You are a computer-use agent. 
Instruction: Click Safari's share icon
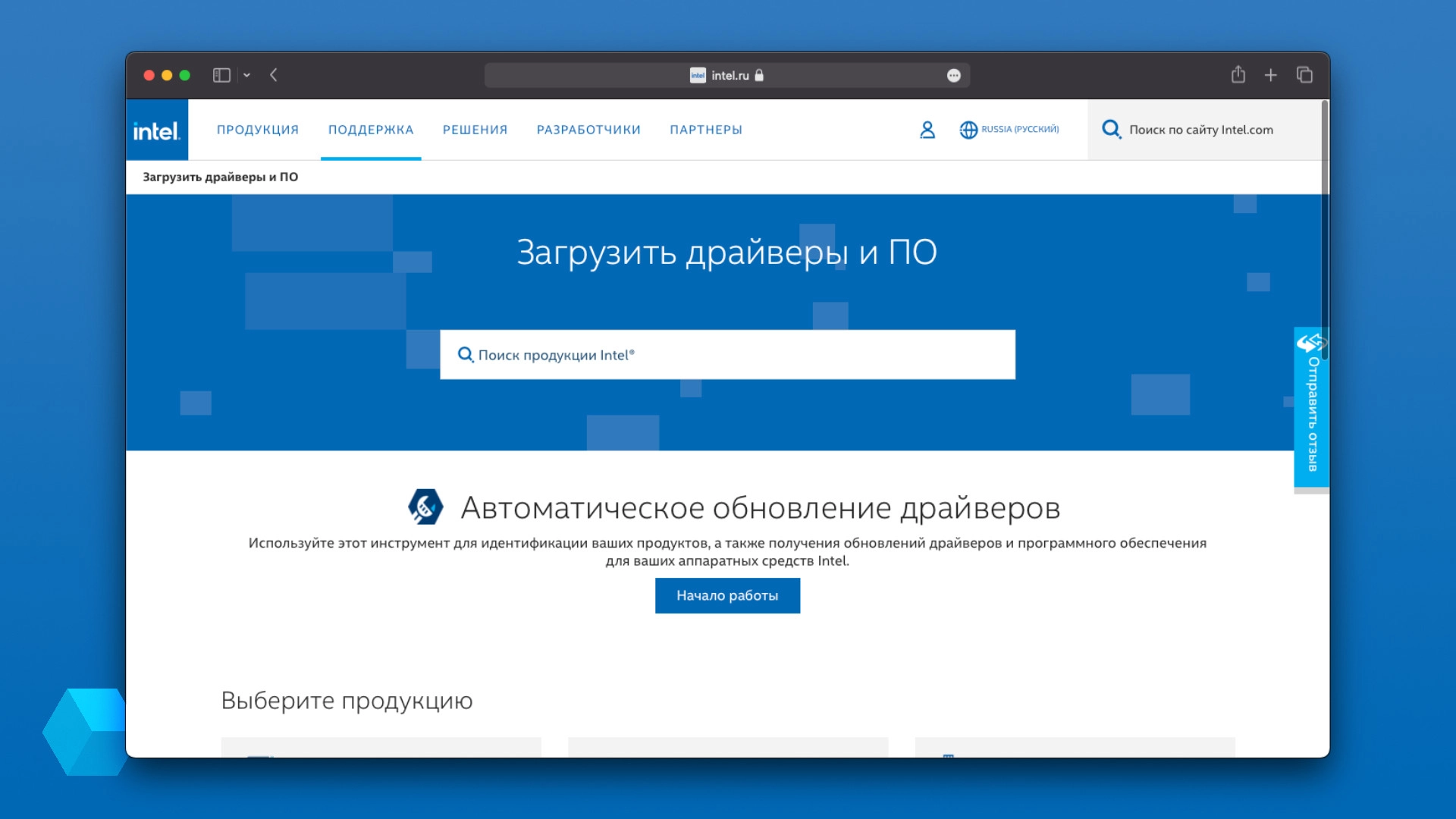click(x=1238, y=74)
